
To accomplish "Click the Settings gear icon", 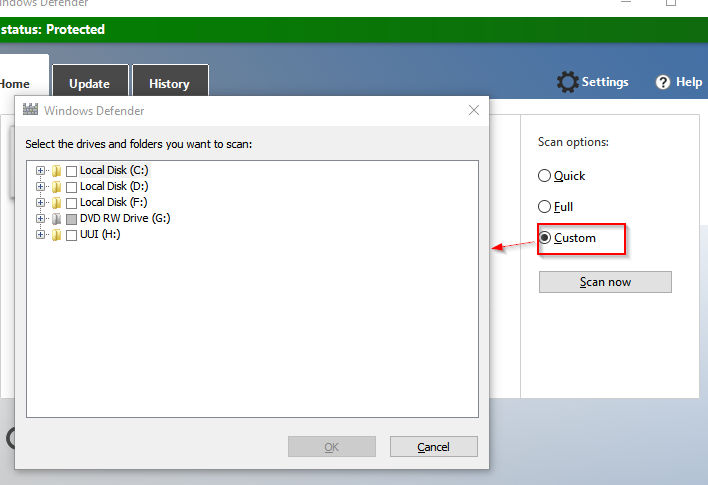I will [567, 82].
